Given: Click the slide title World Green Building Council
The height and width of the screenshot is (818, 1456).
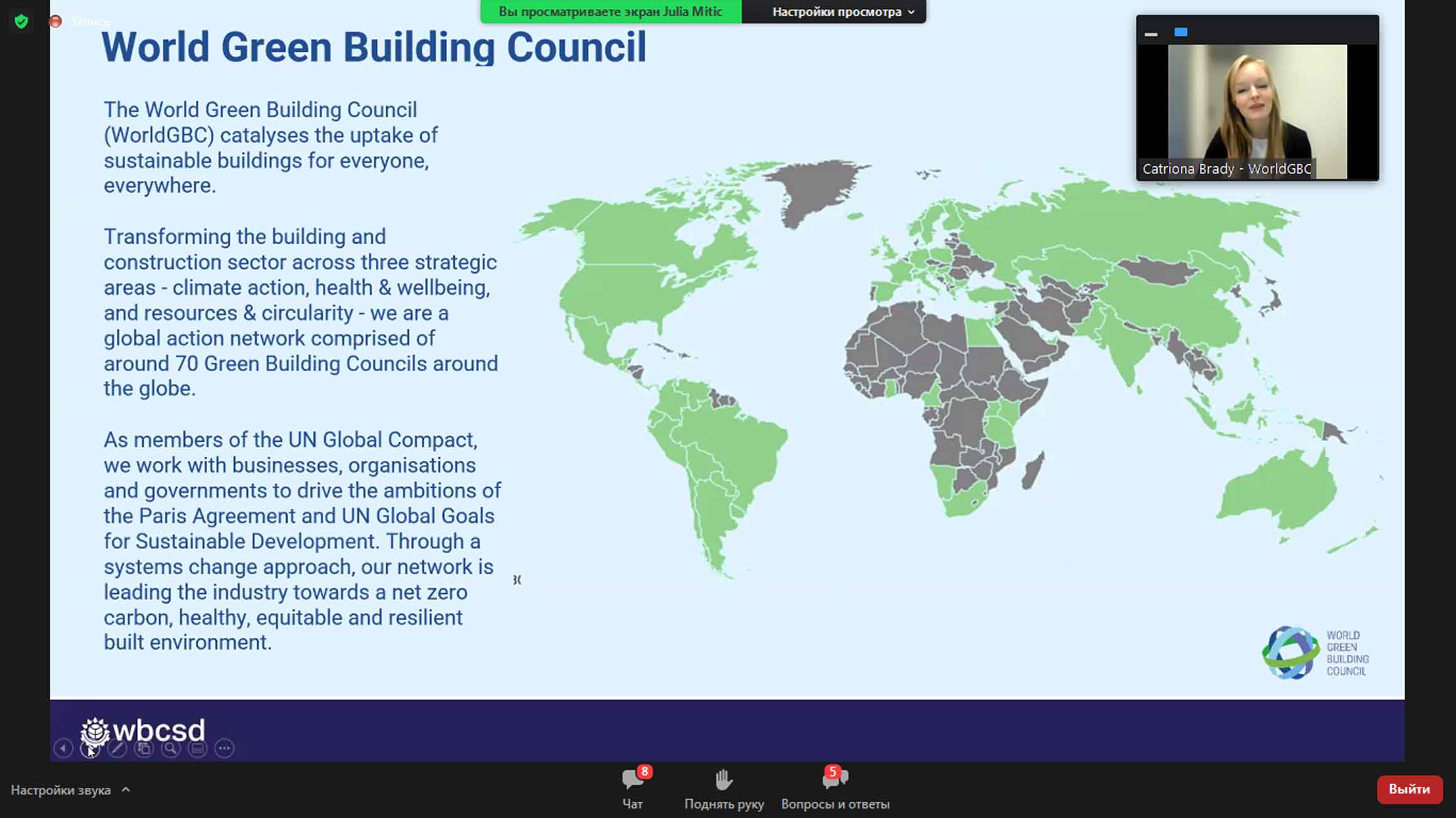Looking at the screenshot, I should point(374,47).
